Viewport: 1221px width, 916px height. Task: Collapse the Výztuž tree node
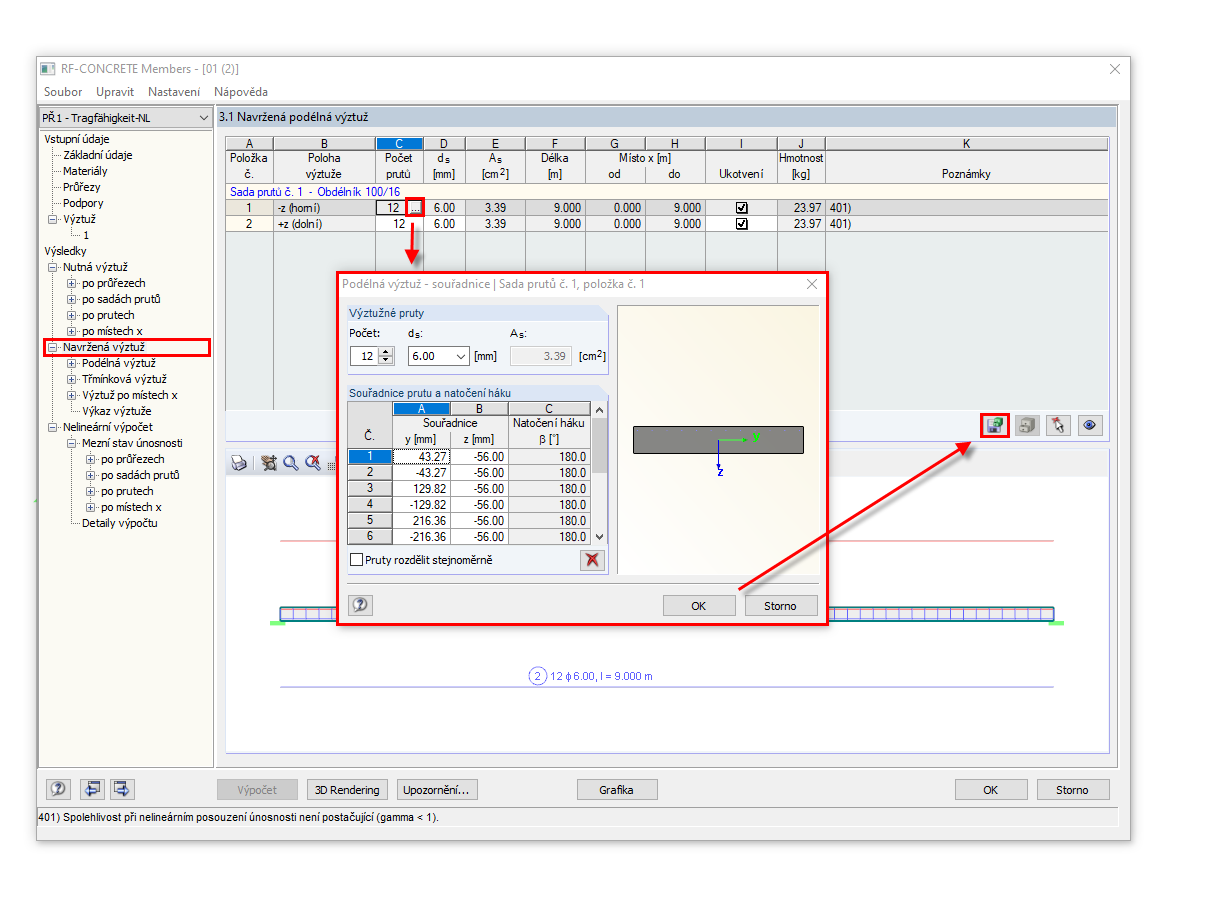point(53,219)
